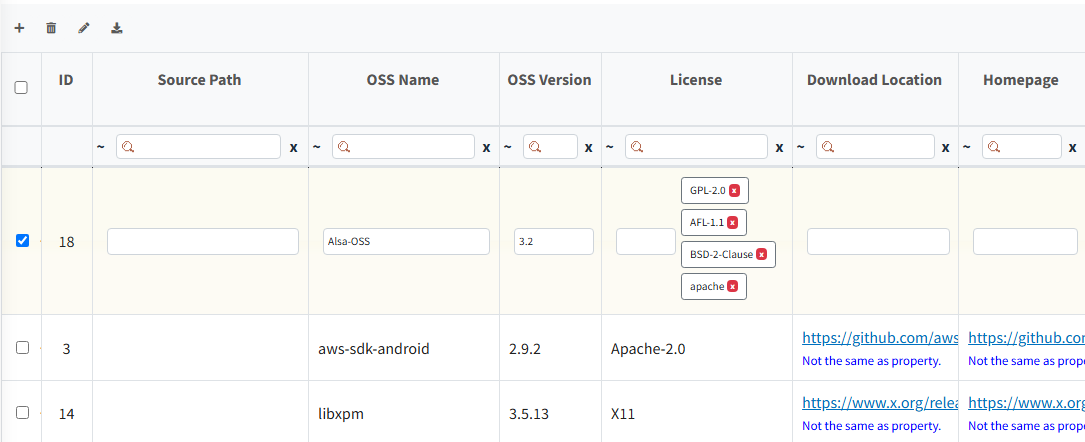Sort by the OSS Version column header

click(x=549, y=80)
